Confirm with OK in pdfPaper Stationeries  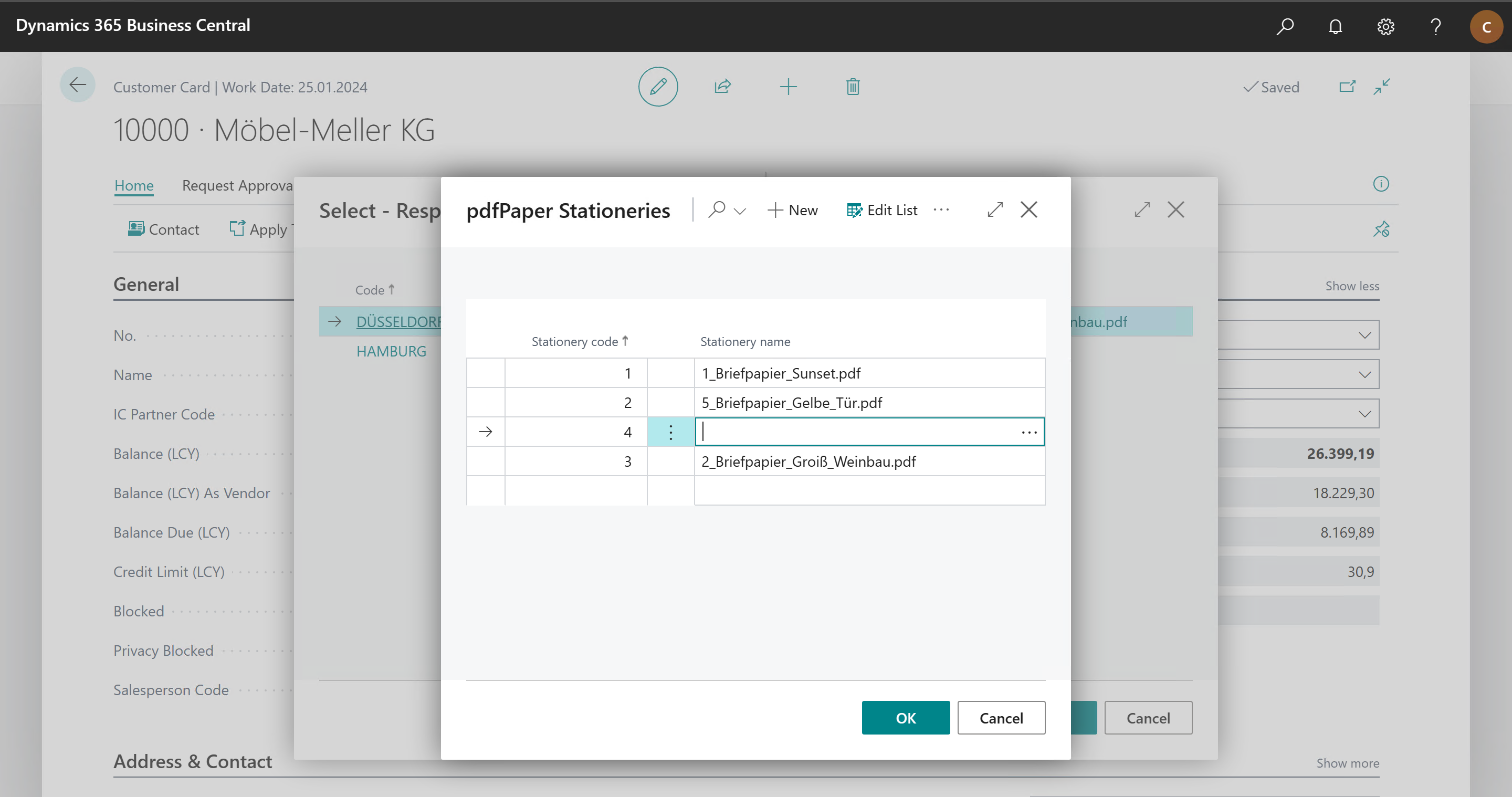906,718
